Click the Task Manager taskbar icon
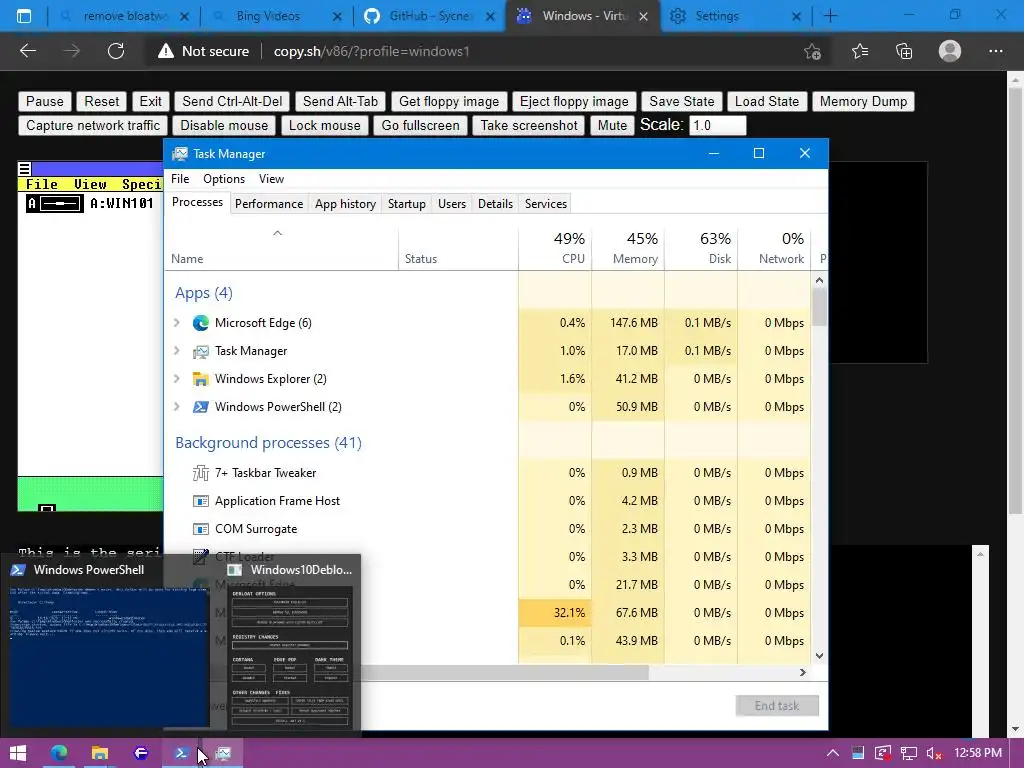This screenshot has height=768, width=1024. click(x=223, y=753)
